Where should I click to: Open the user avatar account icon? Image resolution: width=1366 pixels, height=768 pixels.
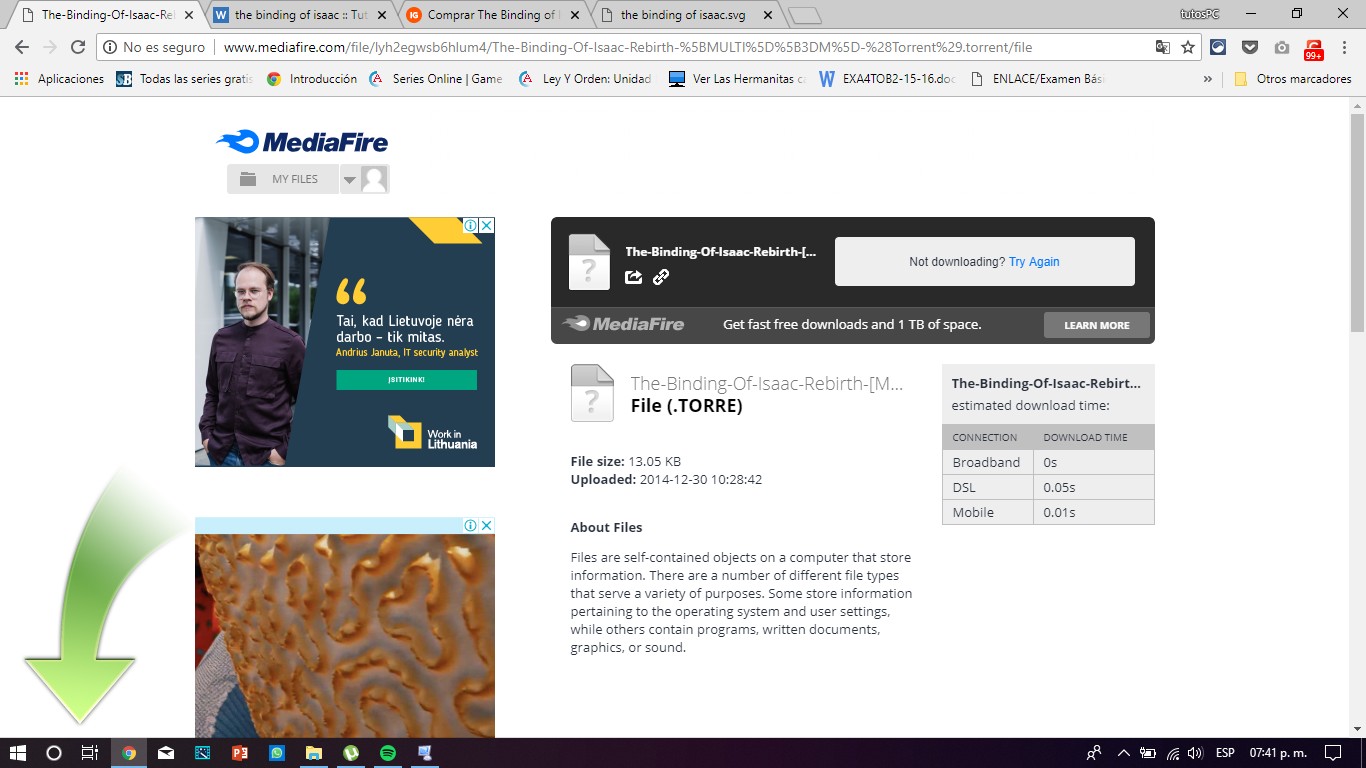[x=374, y=179]
